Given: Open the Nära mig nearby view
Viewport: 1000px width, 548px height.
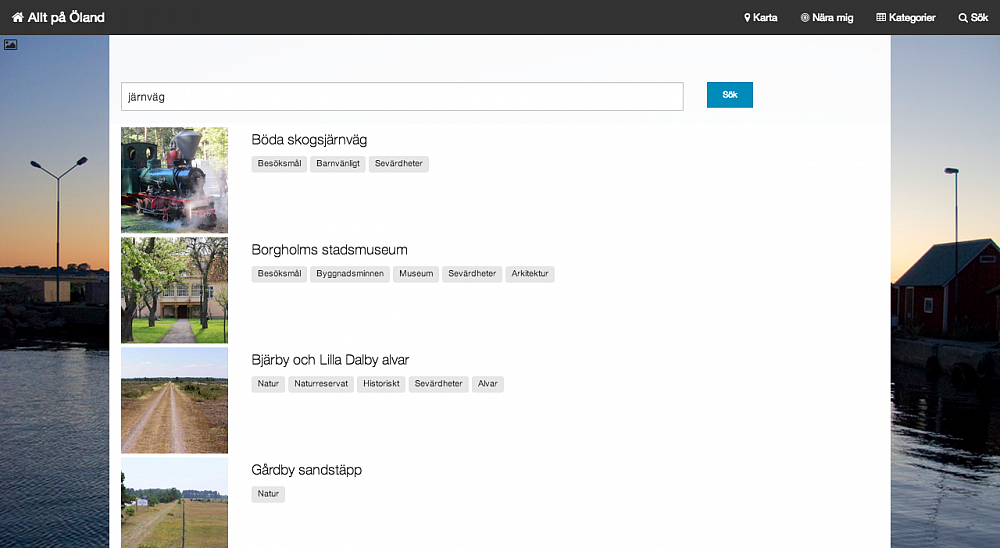Looking at the screenshot, I should (827, 17).
